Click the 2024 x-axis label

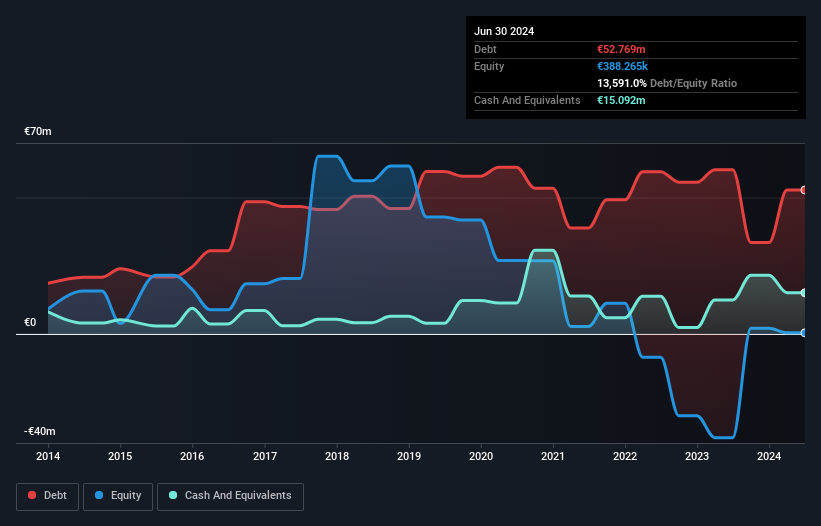769,456
